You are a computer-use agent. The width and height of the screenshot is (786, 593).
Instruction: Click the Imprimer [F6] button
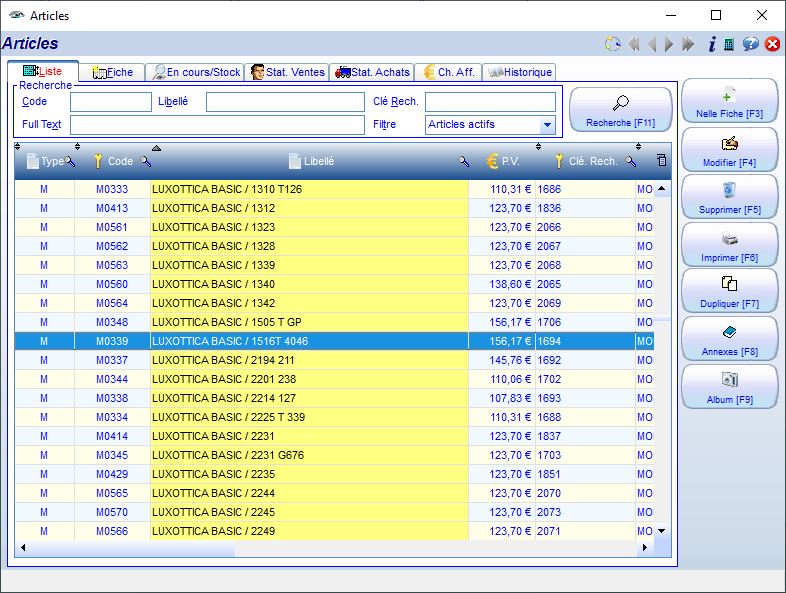[x=729, y=245]
